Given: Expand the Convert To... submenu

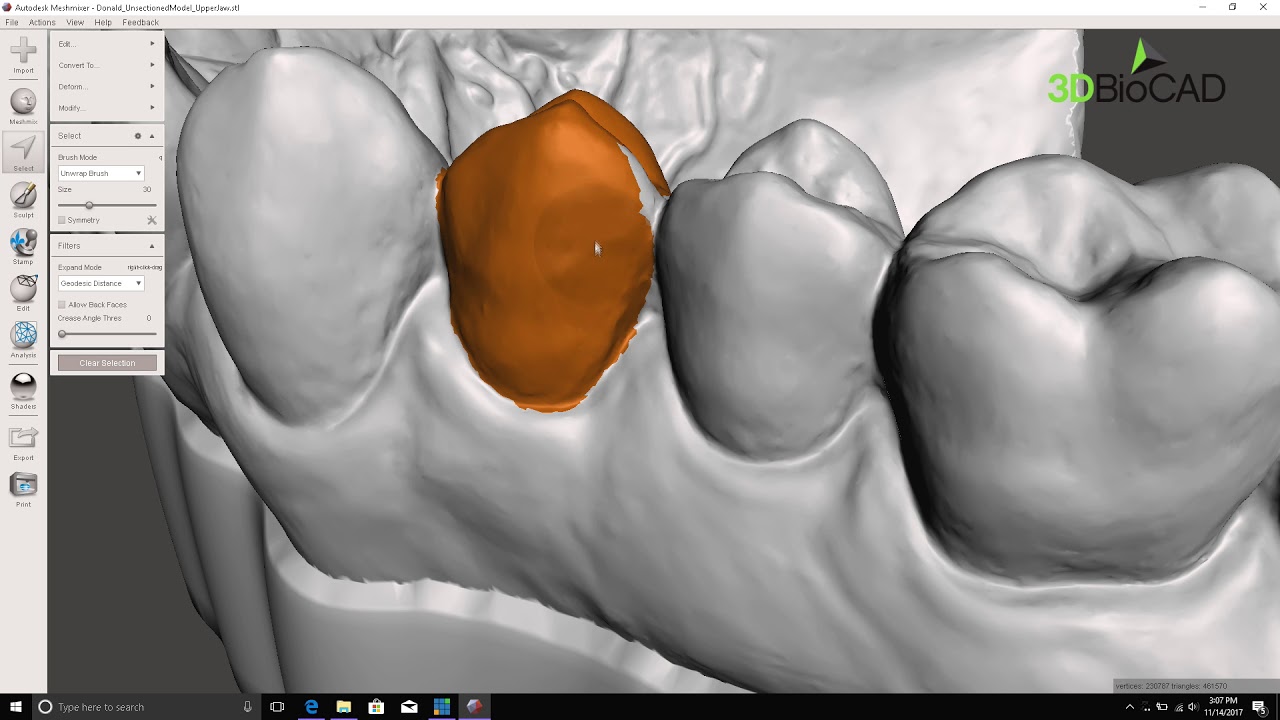Looking at the screenshot, I should click(x=106, y=65).
